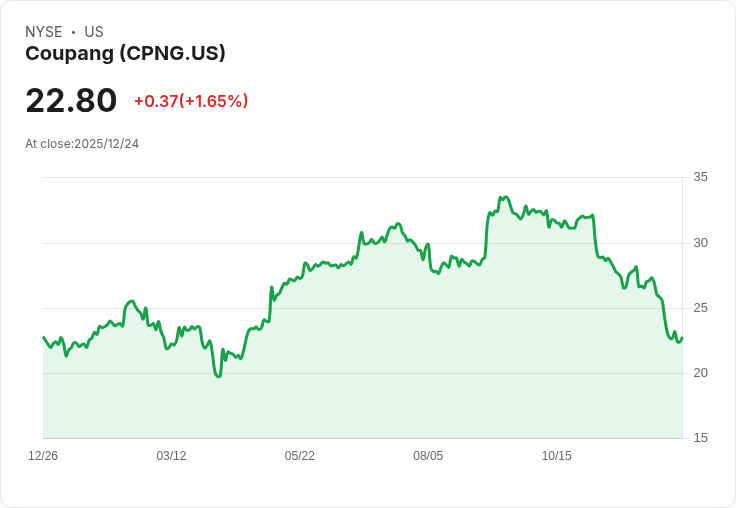Click the 30 label on the price axis
Screen dimensions: 736x508
click(700, 243)
